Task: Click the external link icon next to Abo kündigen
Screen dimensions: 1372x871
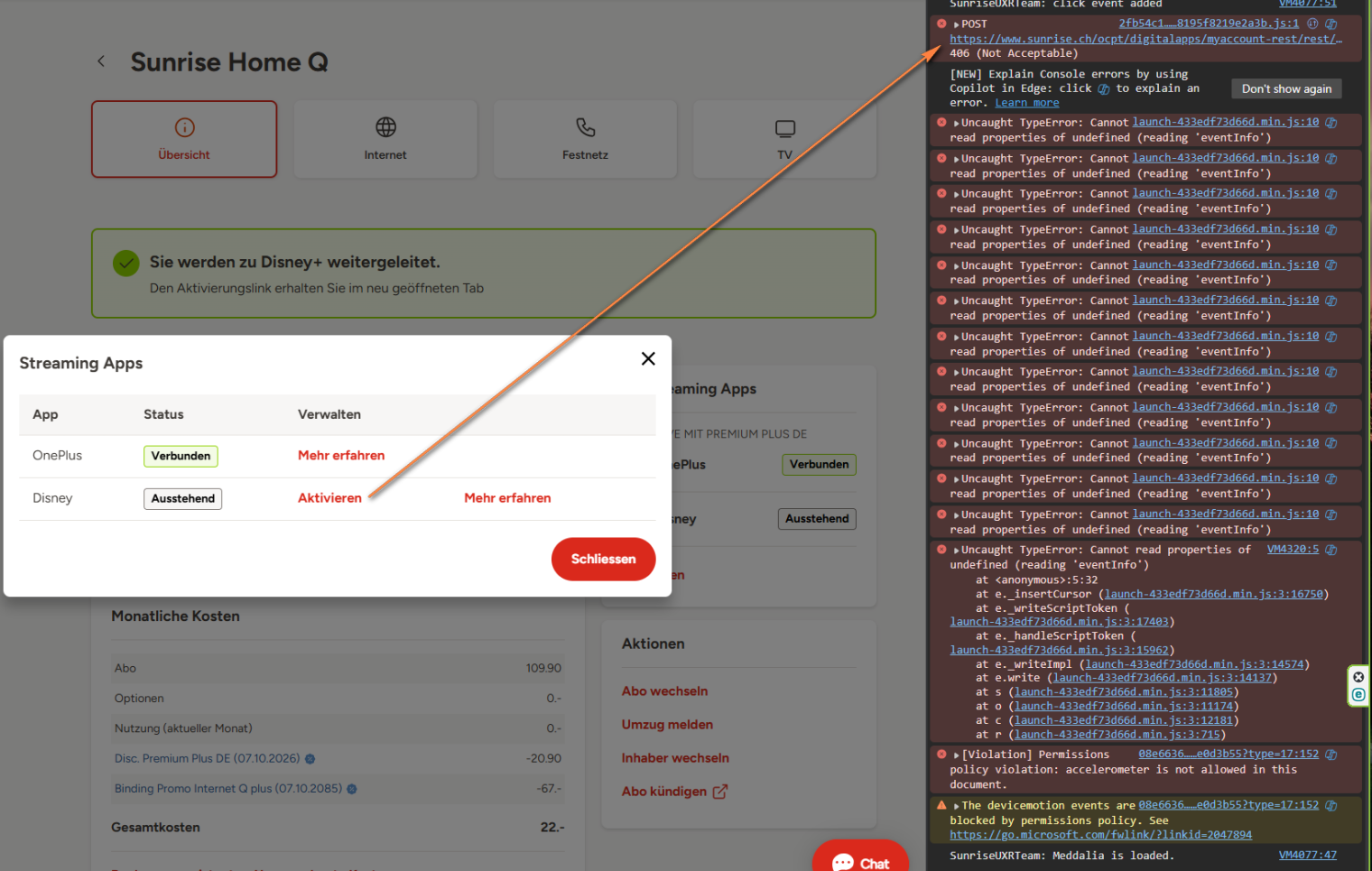Action: coord(719,792)
